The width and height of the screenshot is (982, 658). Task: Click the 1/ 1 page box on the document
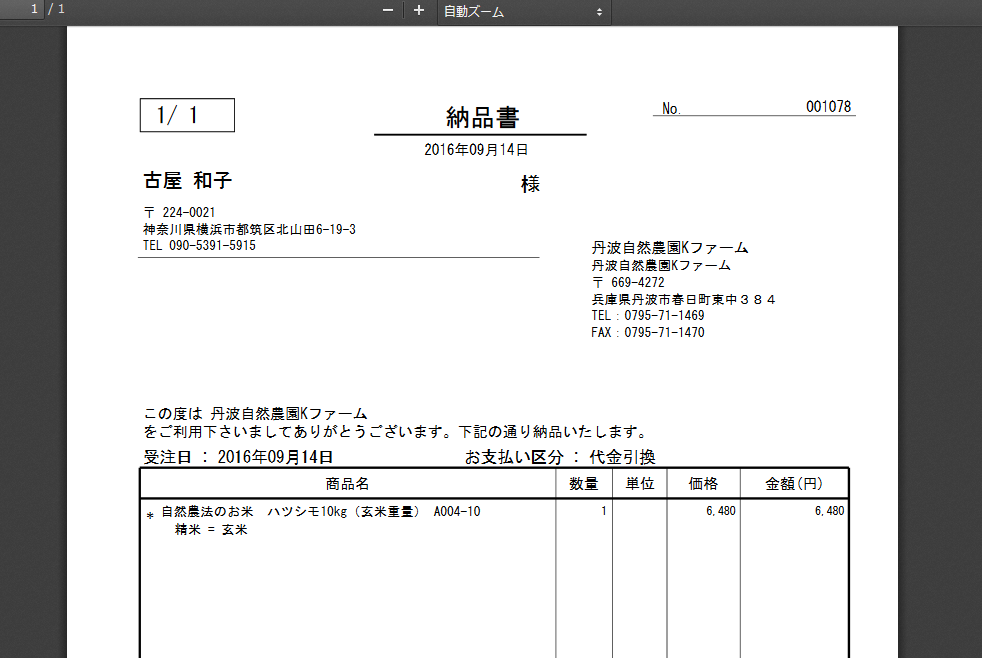(187, 115)
